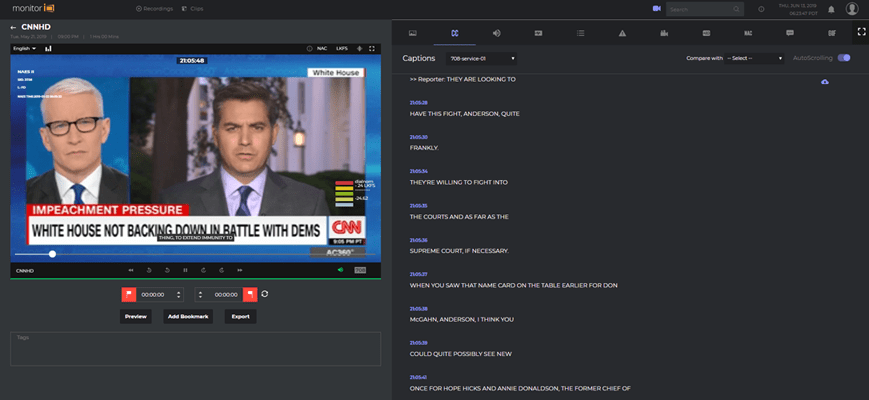Click caption text 'SUPREME COURT, IF NECESSARY.'
Viewport: 869px width, 400px height.
[x=459, y=251]
